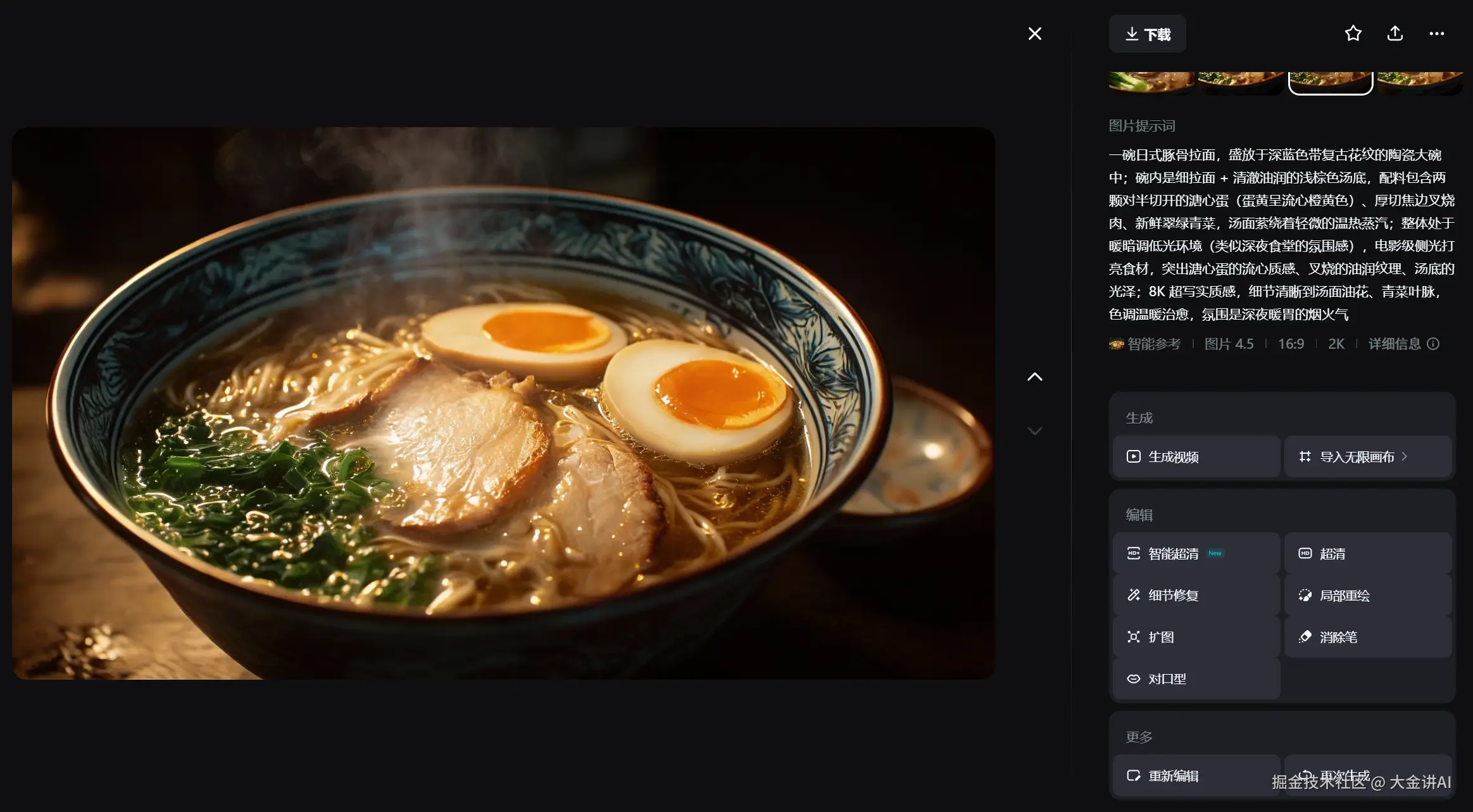Choose 局部重绘 local repaint tool

1367,596
